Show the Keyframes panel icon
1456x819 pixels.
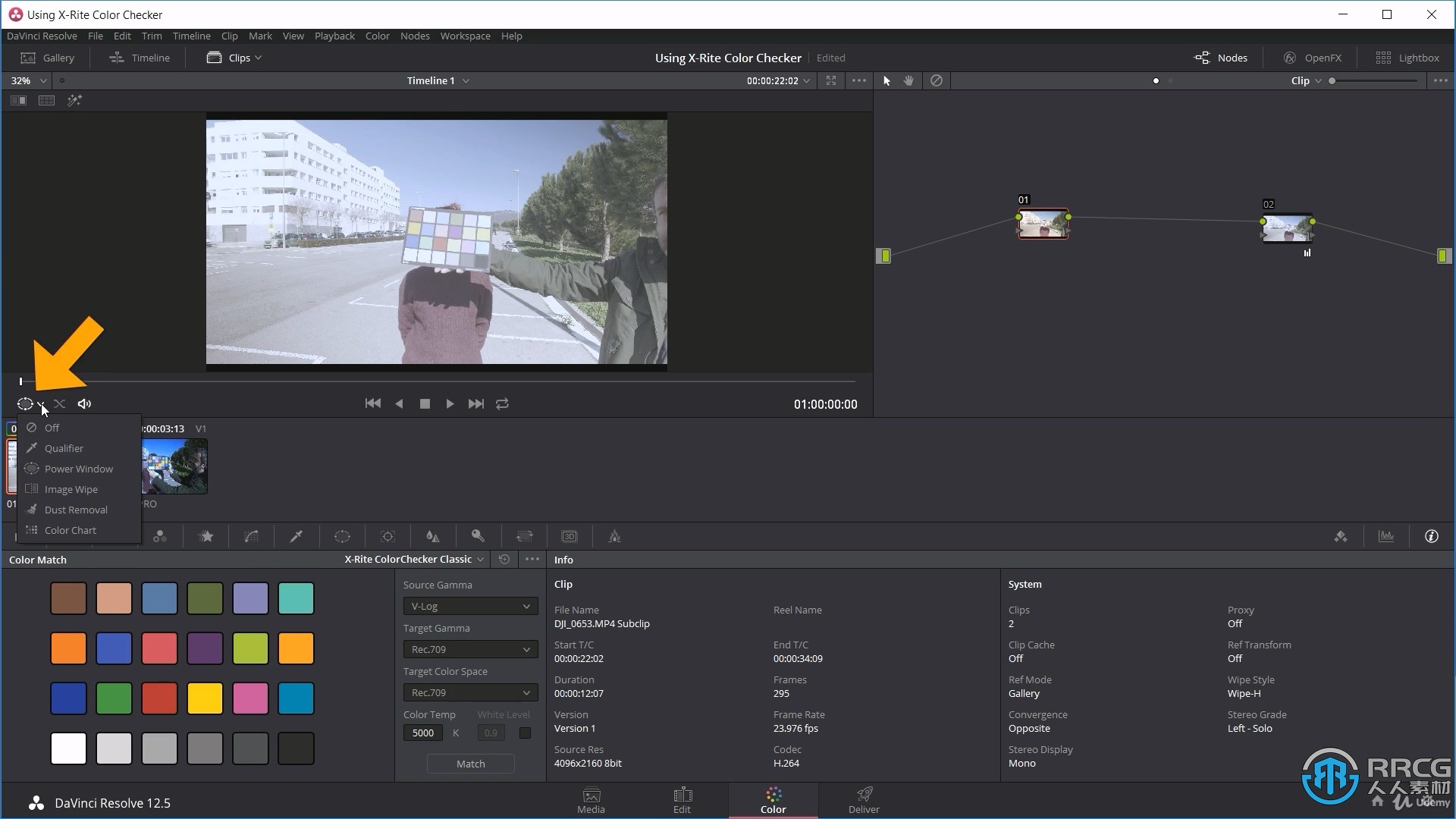pyautogui.click(x=1341, y=536)
